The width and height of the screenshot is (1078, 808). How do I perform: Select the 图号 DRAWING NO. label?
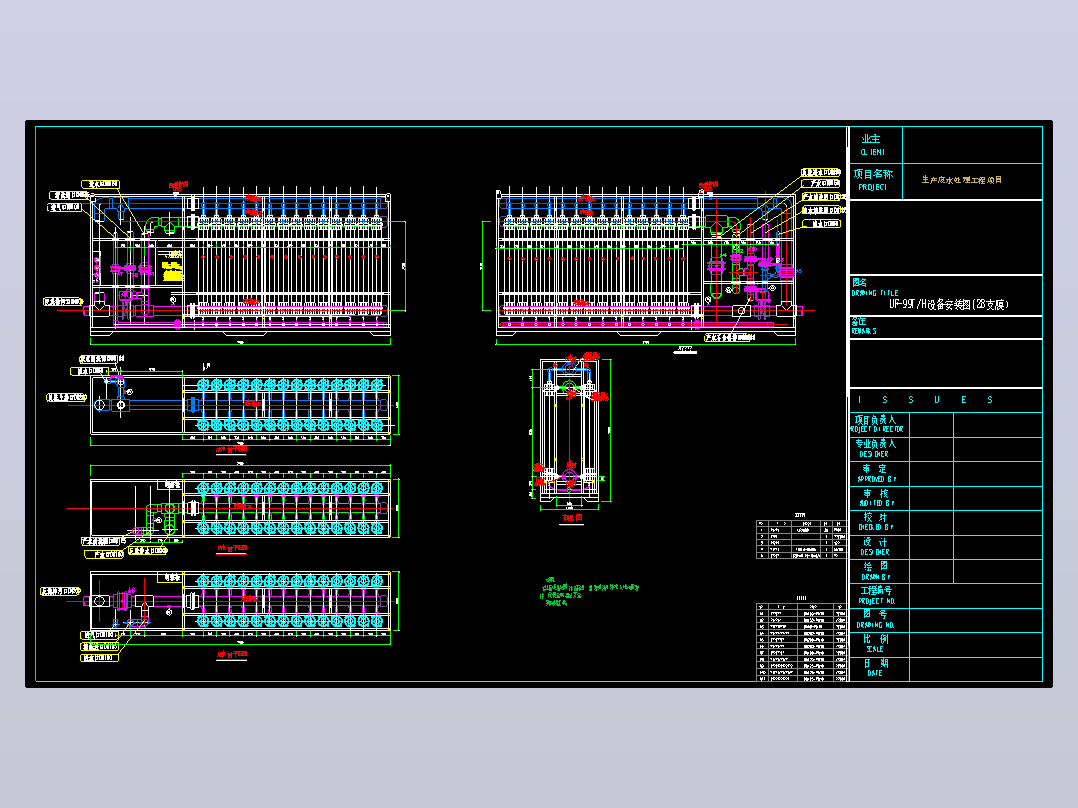point(875,620)
